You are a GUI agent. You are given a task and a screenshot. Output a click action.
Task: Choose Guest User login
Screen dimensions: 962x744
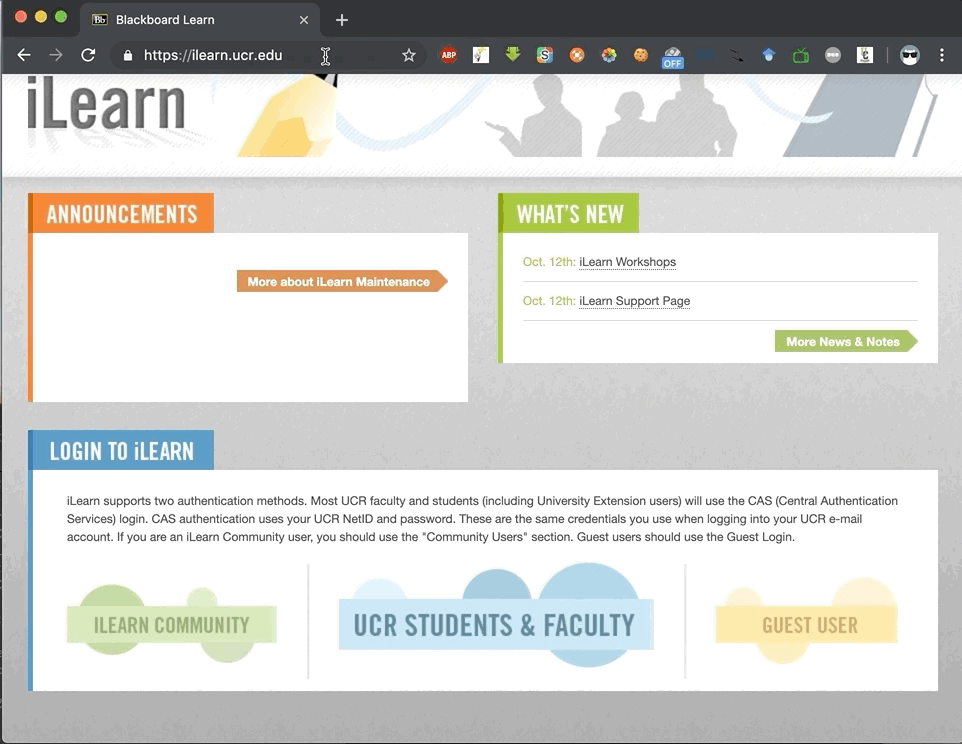pyautogui.click(x=807, y=624)
